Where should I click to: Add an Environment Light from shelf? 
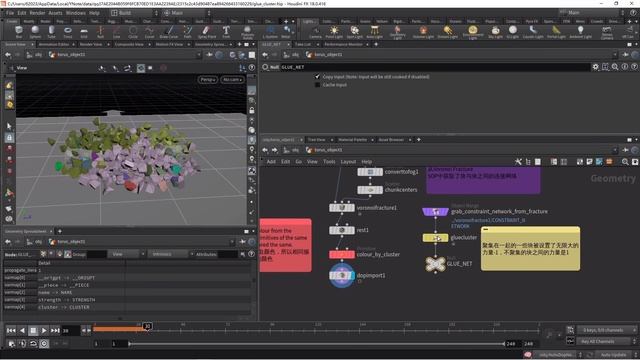pyautogui.click(x=473, y=32)
